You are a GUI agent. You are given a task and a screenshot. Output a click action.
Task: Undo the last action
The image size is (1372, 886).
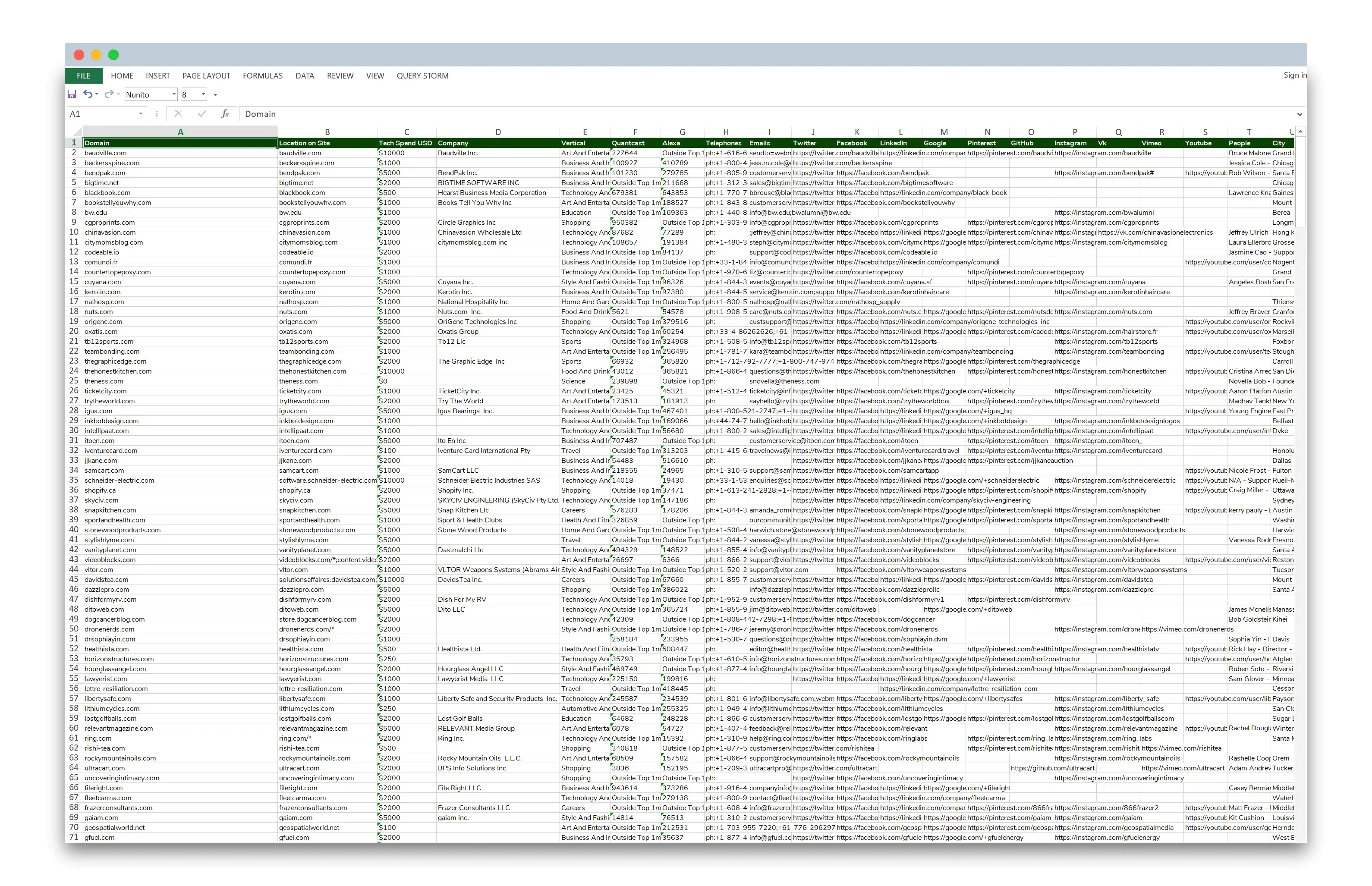point(88,94)
